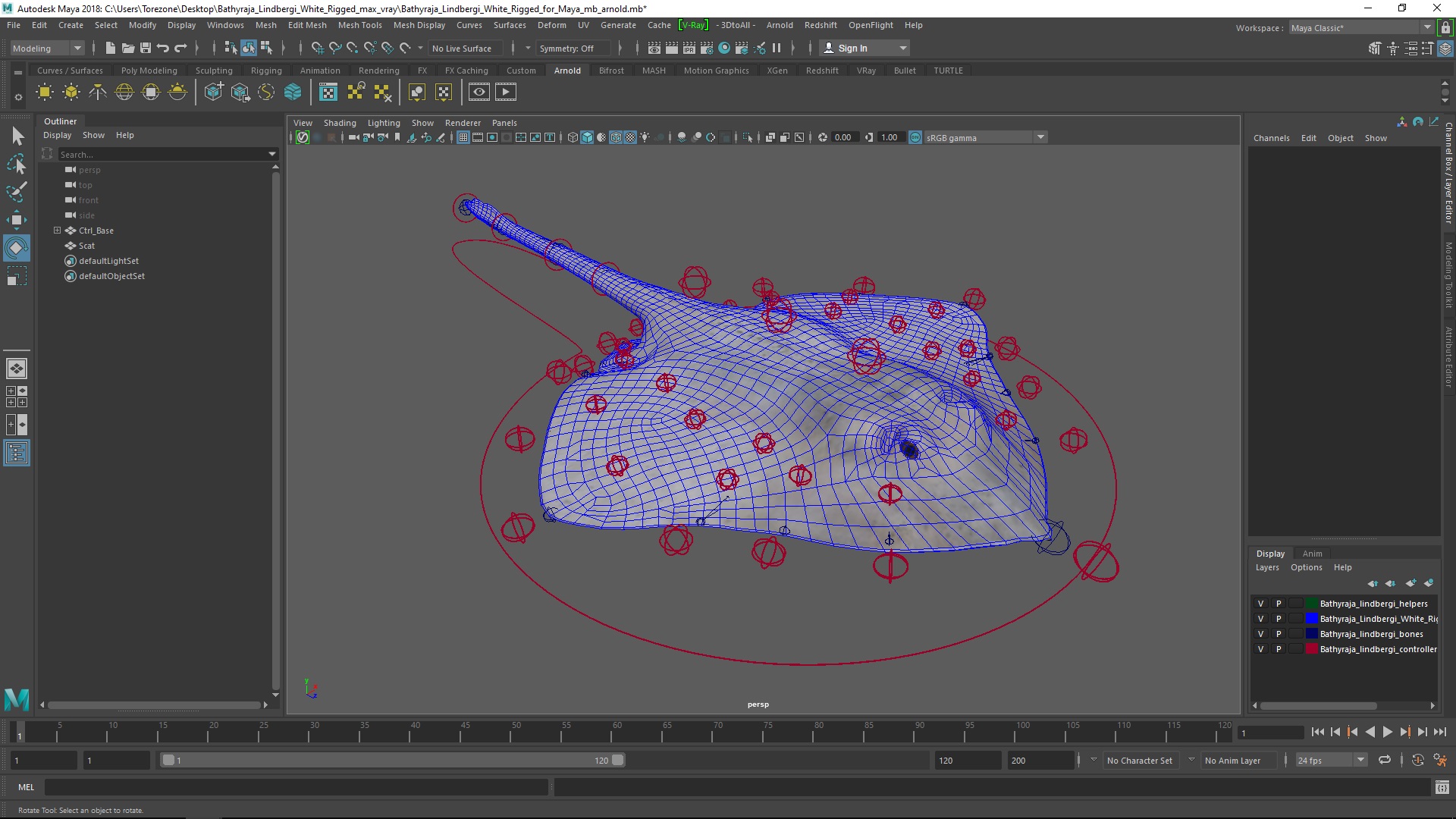This screenshot has height=819, width=1456.
Task: Toggle the loop playback icon
Action: (1385, 760)
